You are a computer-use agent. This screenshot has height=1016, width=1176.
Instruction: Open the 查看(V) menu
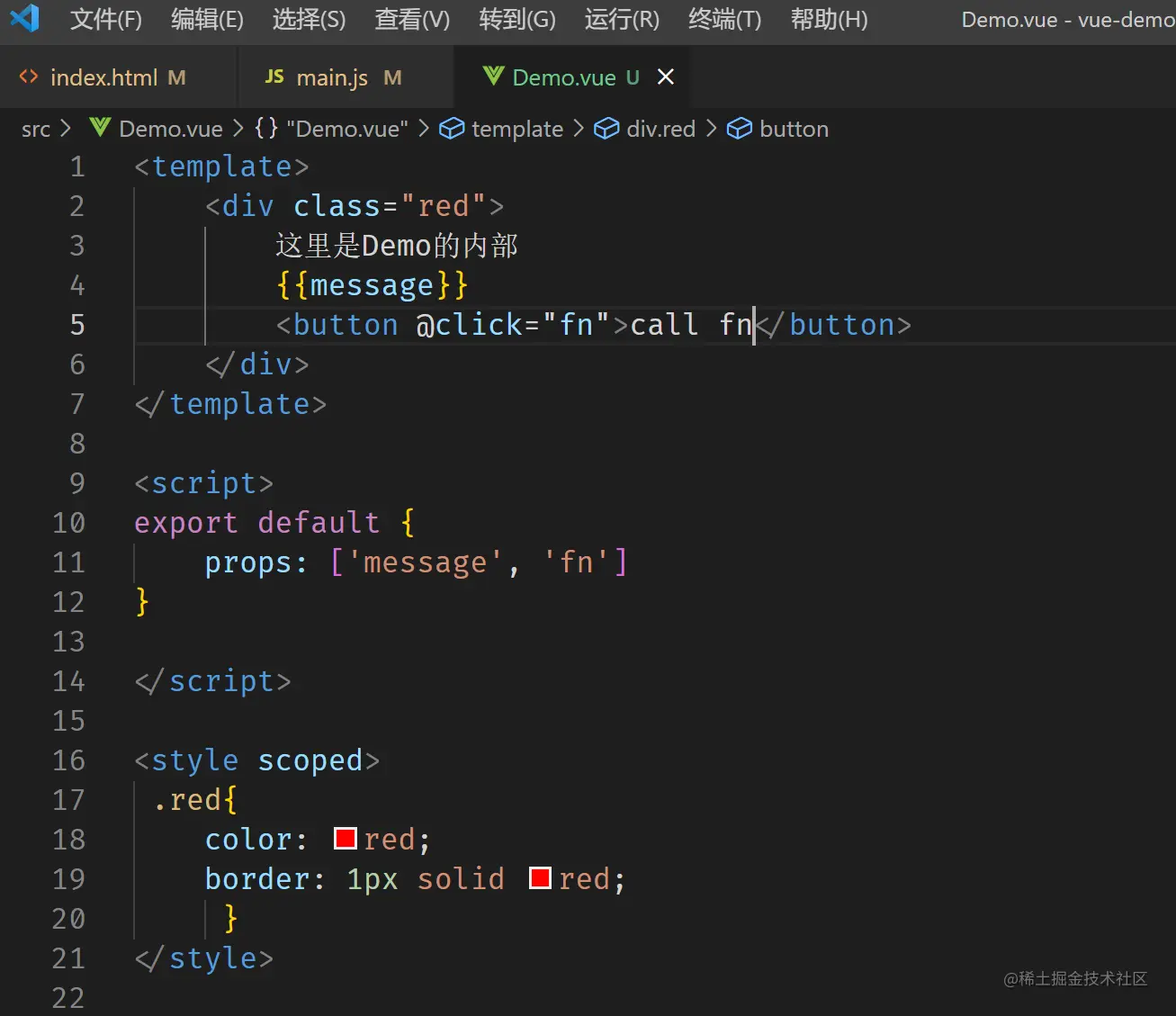[x=412, y=19]
